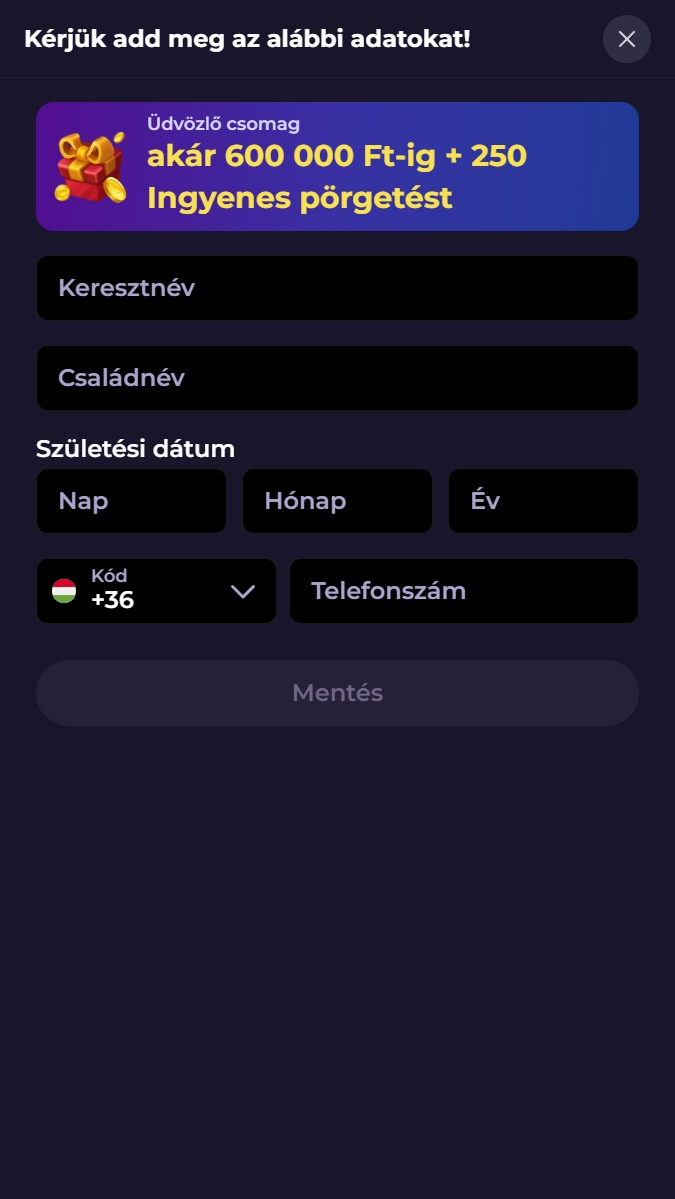Click the +36 country code value
Viewport: 675px width, 1199px height.
112,600
